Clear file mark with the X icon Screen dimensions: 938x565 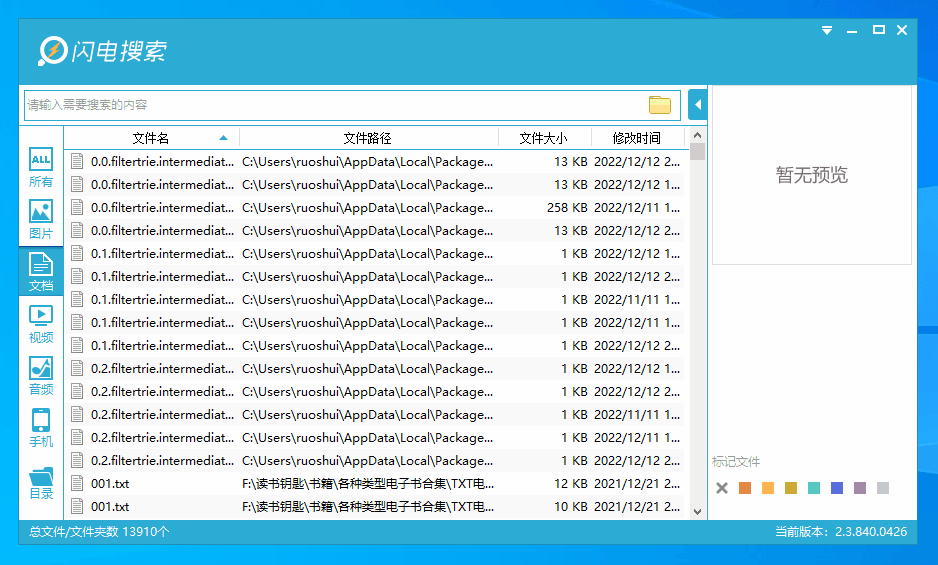coord(722,488)
